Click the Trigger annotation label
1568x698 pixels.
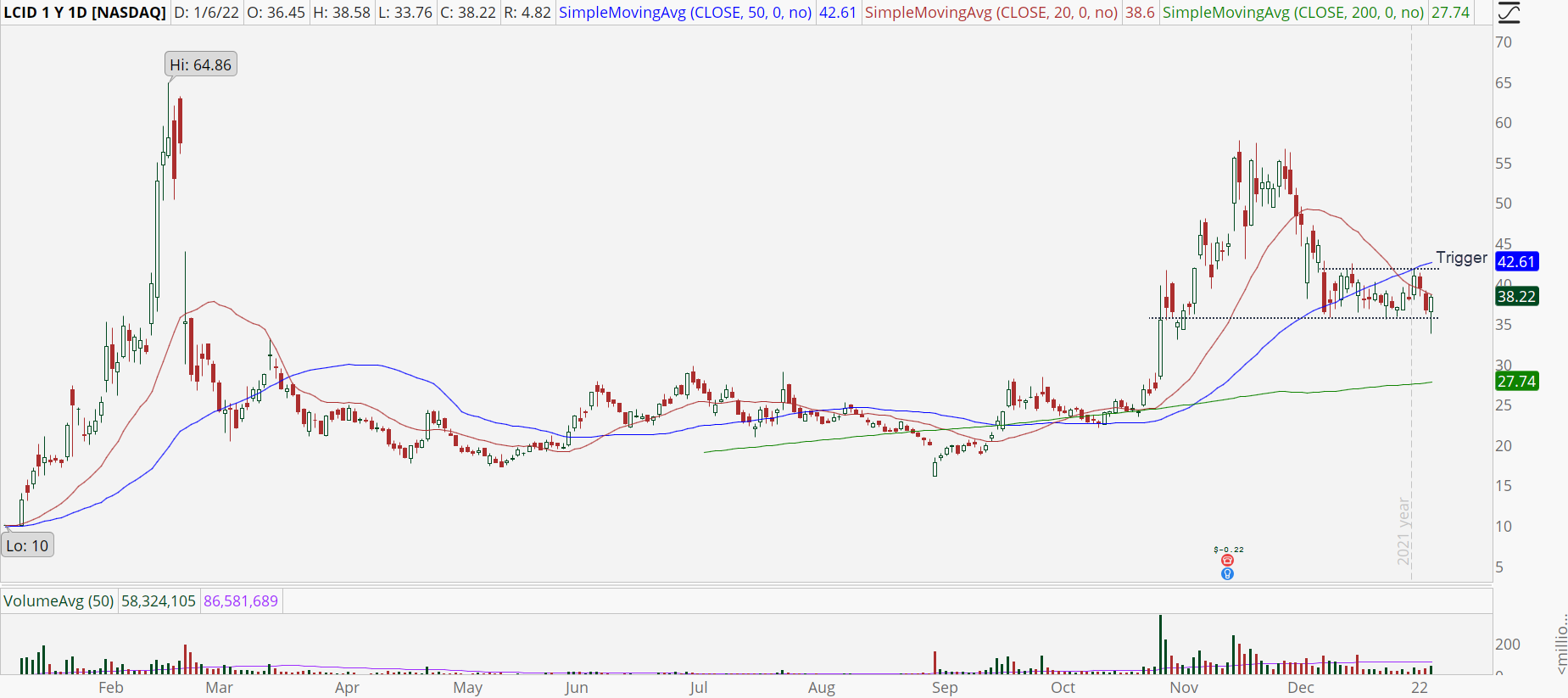pos(1461,257)
